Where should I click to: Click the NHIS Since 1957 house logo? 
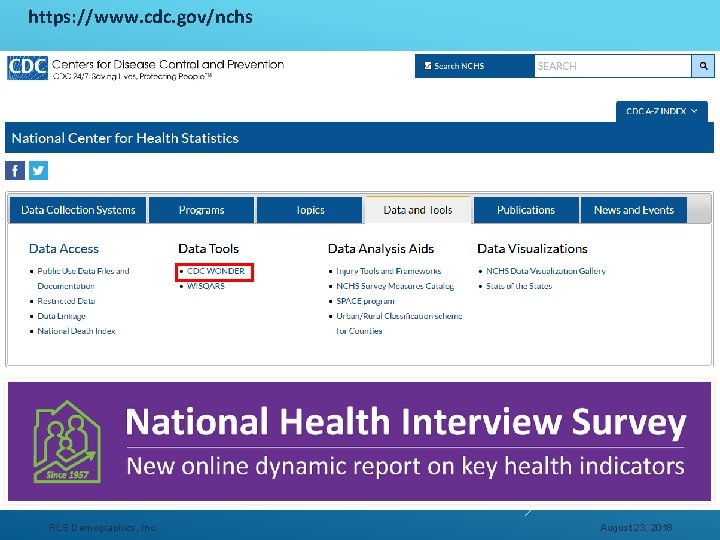pyautogui.click(x=67, y=442)
